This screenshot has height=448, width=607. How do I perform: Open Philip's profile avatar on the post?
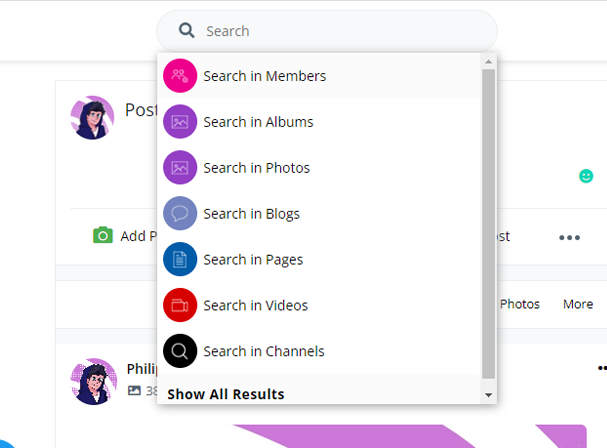(x=93, y=381)
